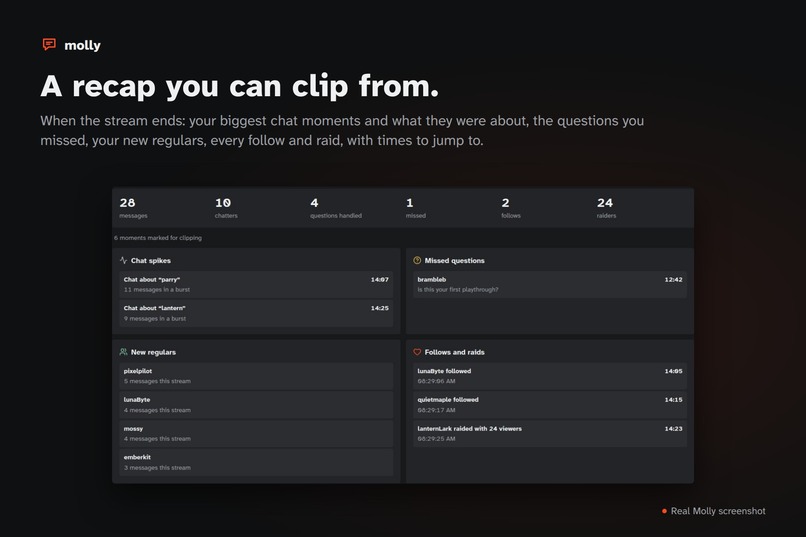This screenshot has height=537, width=806.
Task: Open the Chat about "parry" spike row
Action: (256, 285)
